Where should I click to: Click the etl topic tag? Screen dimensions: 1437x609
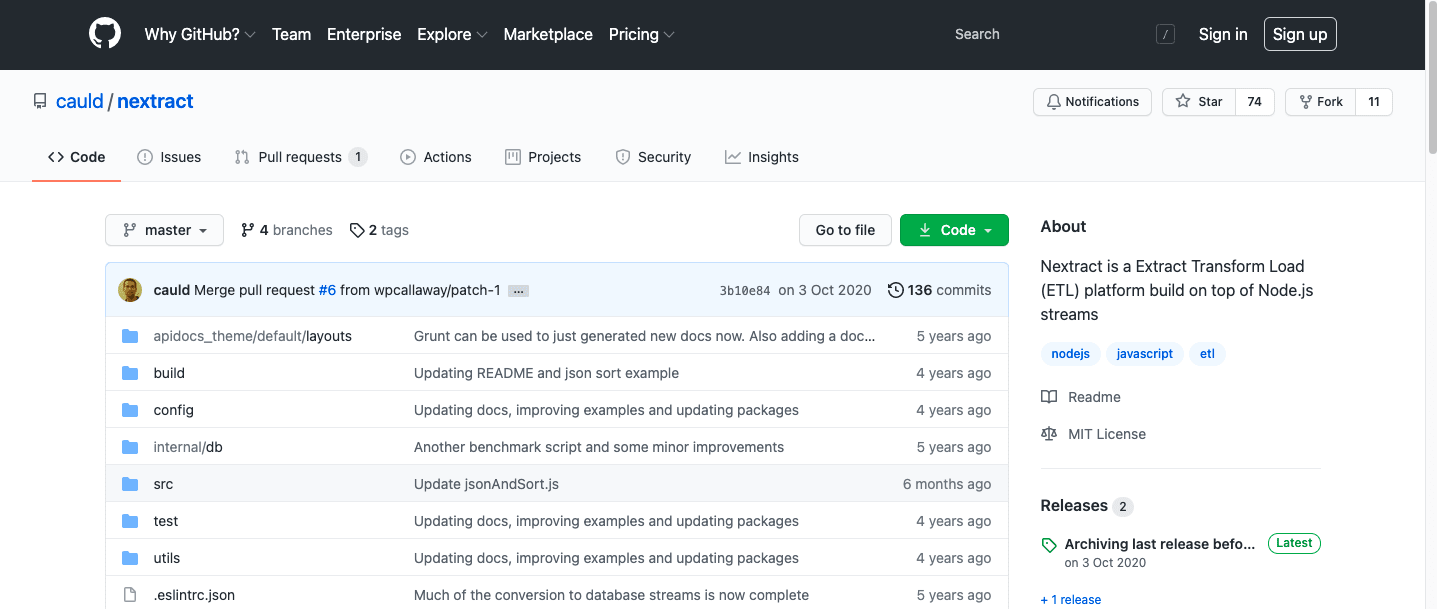(x=1207, y=354)
